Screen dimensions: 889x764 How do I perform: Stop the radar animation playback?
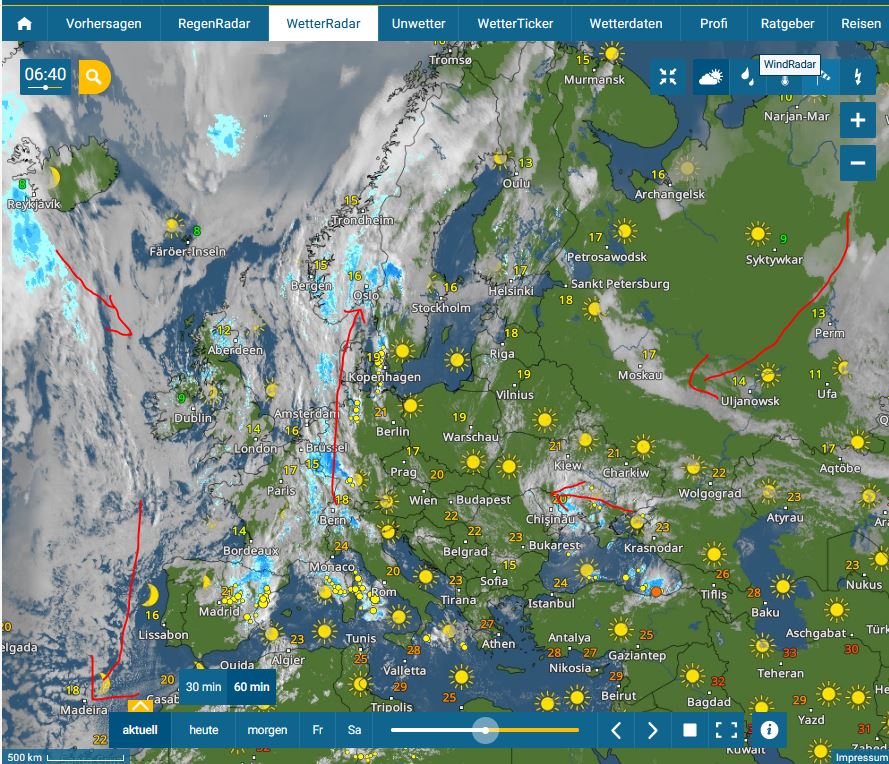tap(689, 730)
